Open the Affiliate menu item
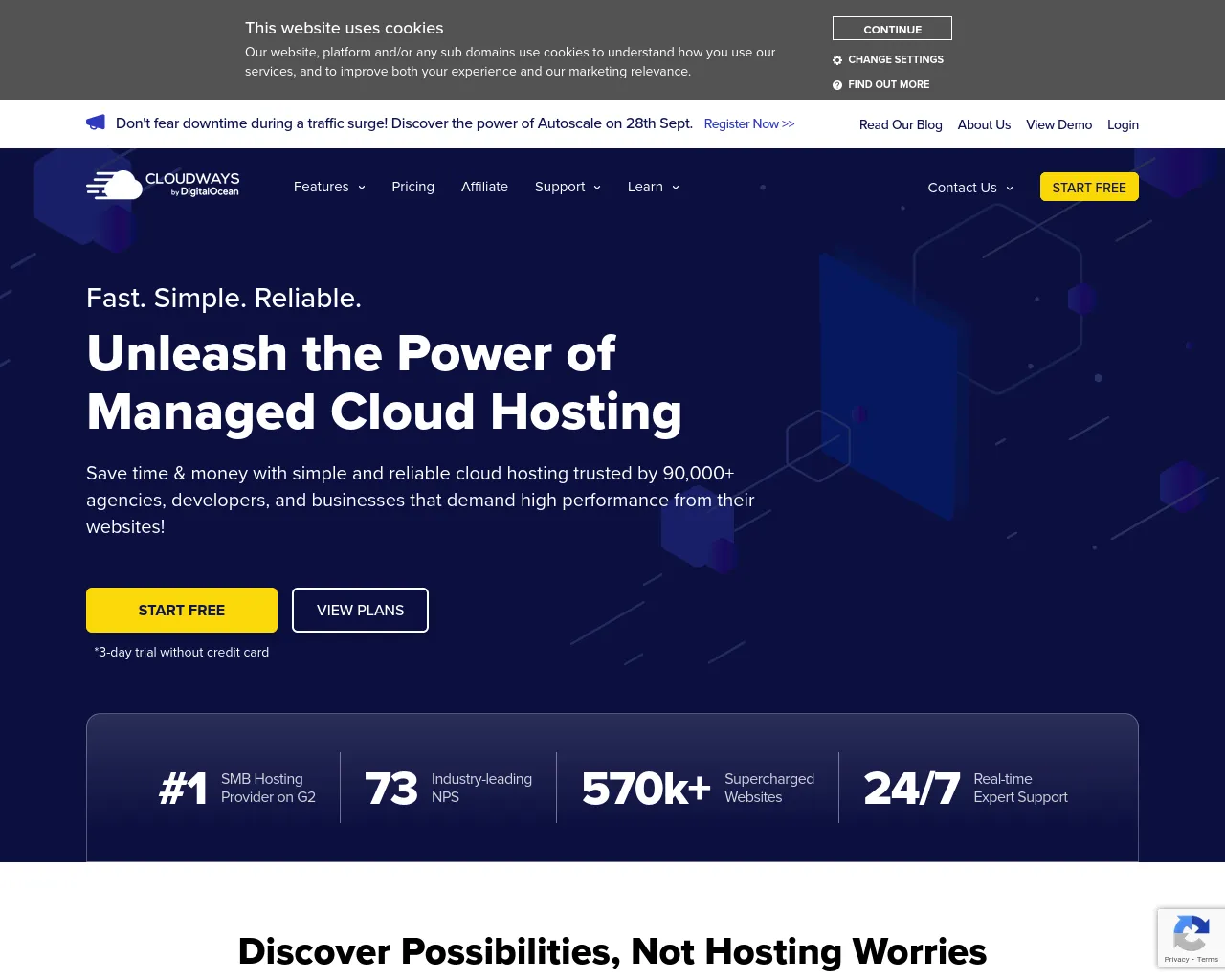 point(484,188)
